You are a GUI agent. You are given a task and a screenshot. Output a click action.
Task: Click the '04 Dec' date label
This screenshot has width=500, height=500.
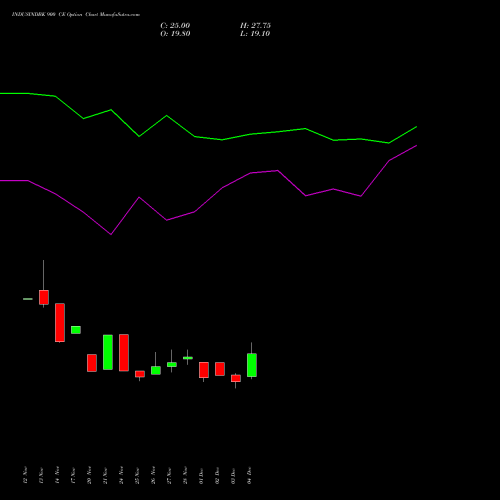(x=249, y=475)
